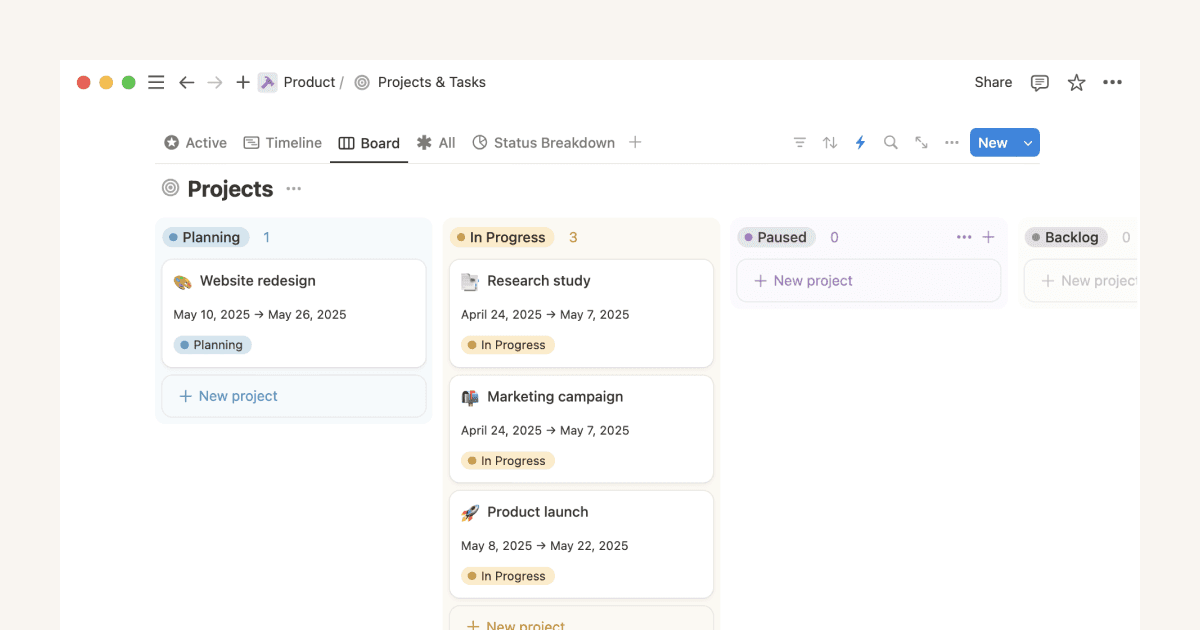This screenshot has height=630, width=1200.
Task: Click the Share button
Action: coord(992,82)
